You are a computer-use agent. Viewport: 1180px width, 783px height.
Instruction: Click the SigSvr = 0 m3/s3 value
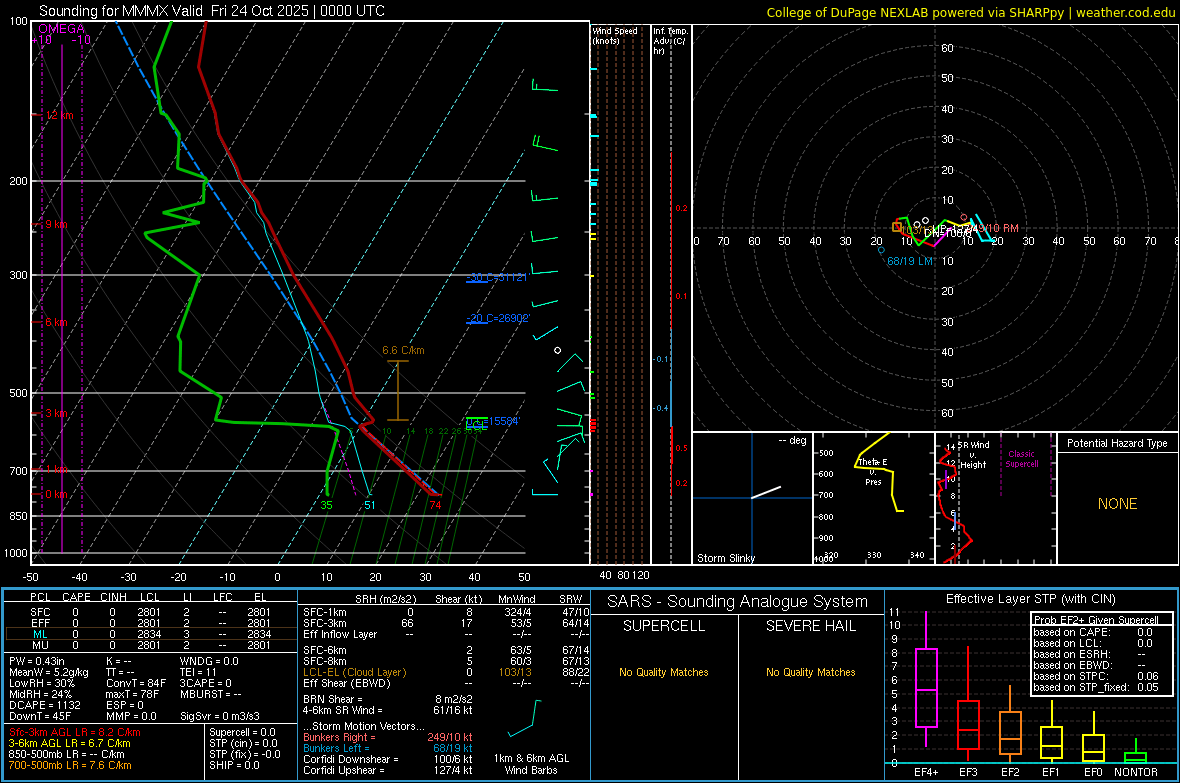220,716
